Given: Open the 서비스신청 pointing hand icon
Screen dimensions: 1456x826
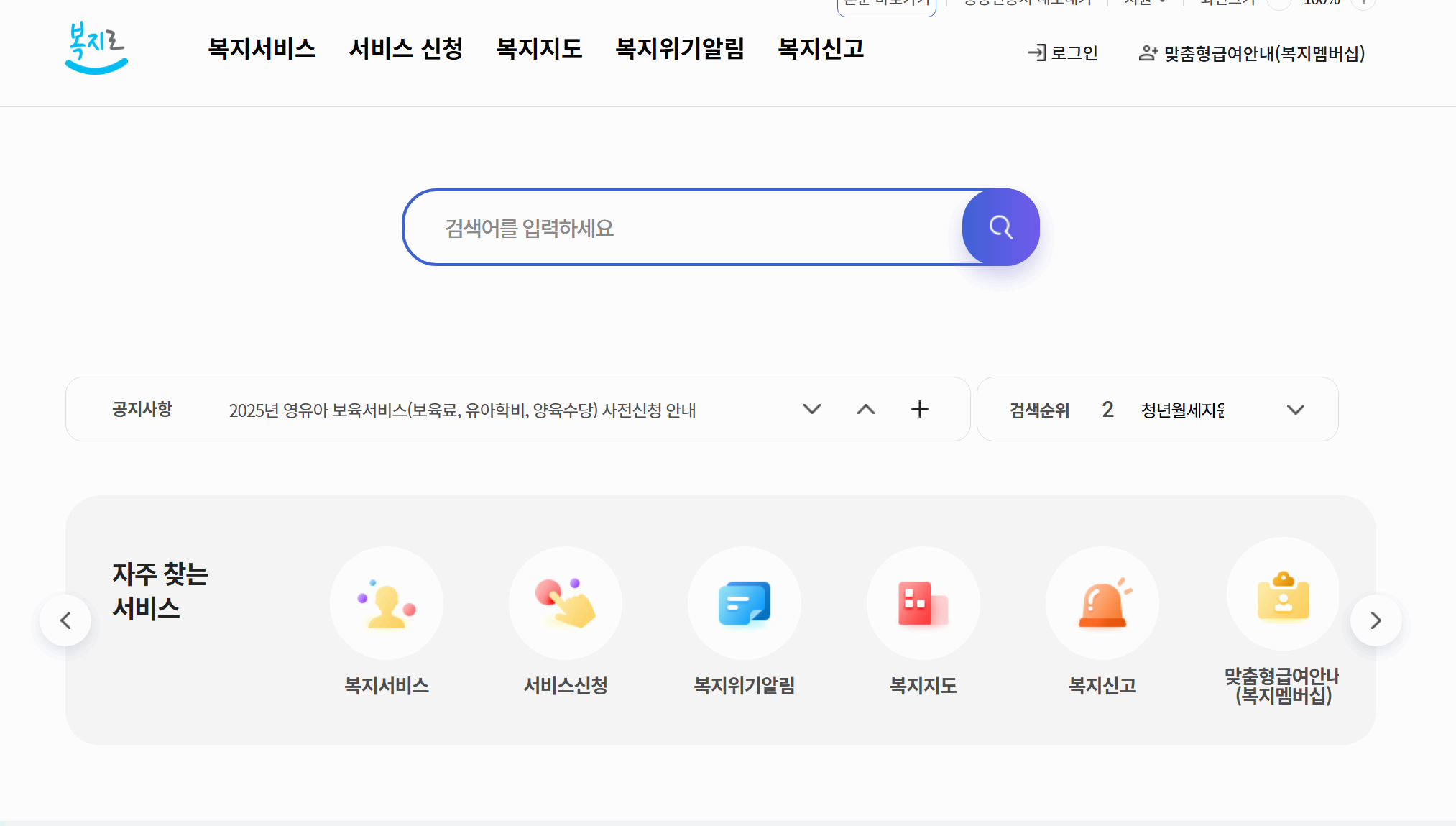Looking at the screenshot, I should coord(566,603).
